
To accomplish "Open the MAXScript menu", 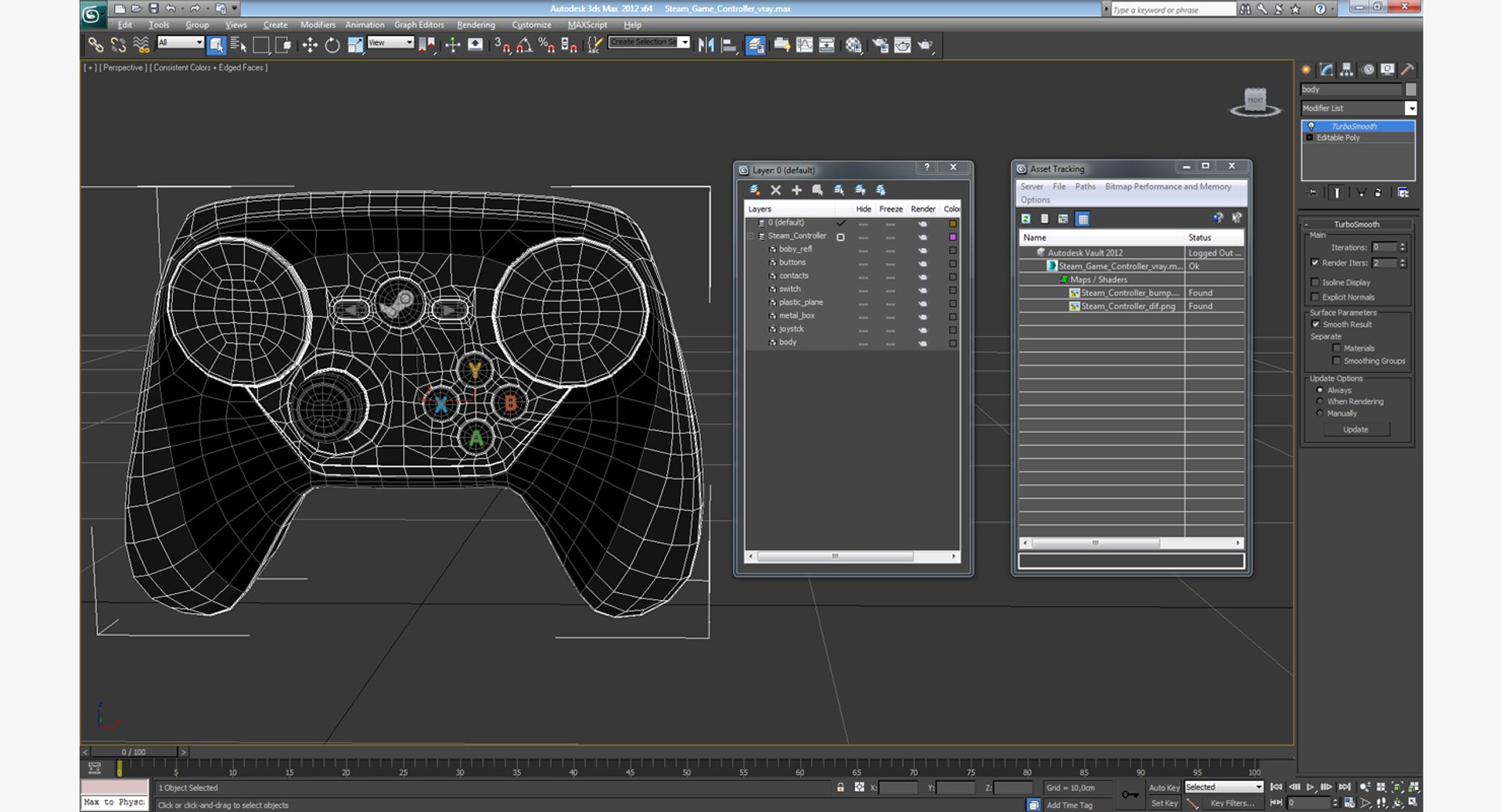I will tap(587, 25).
